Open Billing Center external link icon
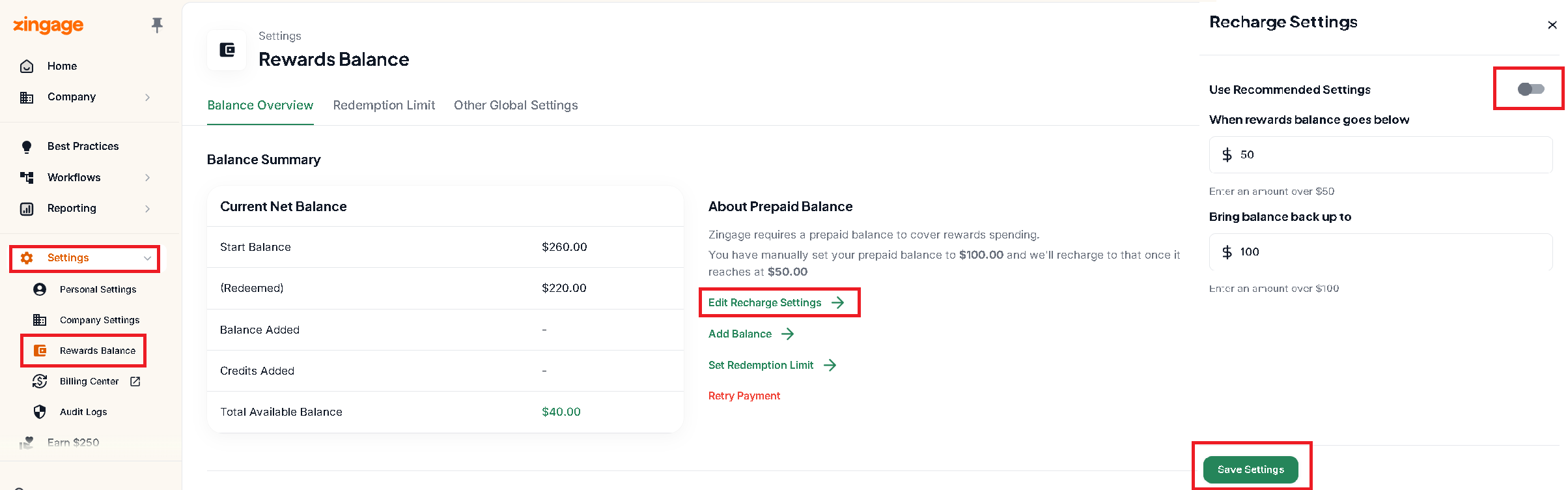The width and height of the screenshot is (1568, 490). pos(135,381)
